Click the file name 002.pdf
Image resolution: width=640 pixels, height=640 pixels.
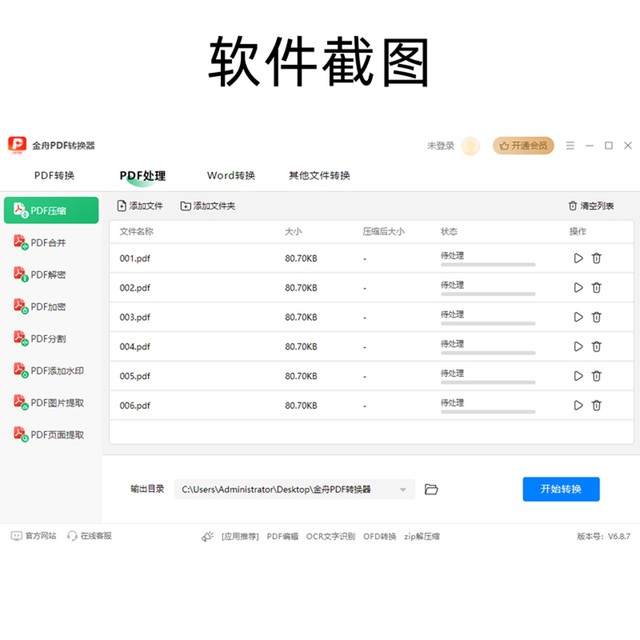(x=135, y=288)
